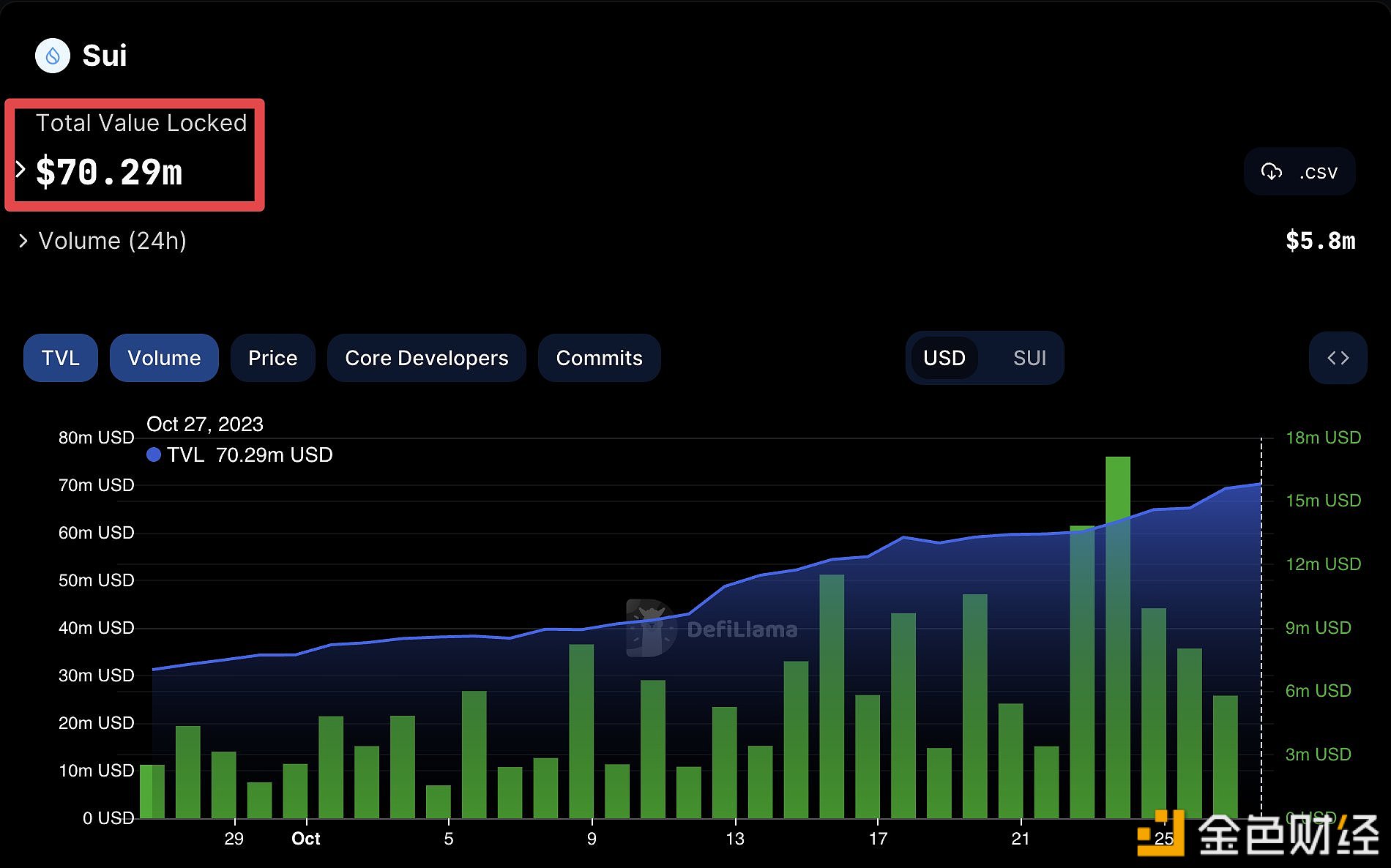Toggle the TVL chart series
Screen dimensions: 1391x868
tap(61, 358)
